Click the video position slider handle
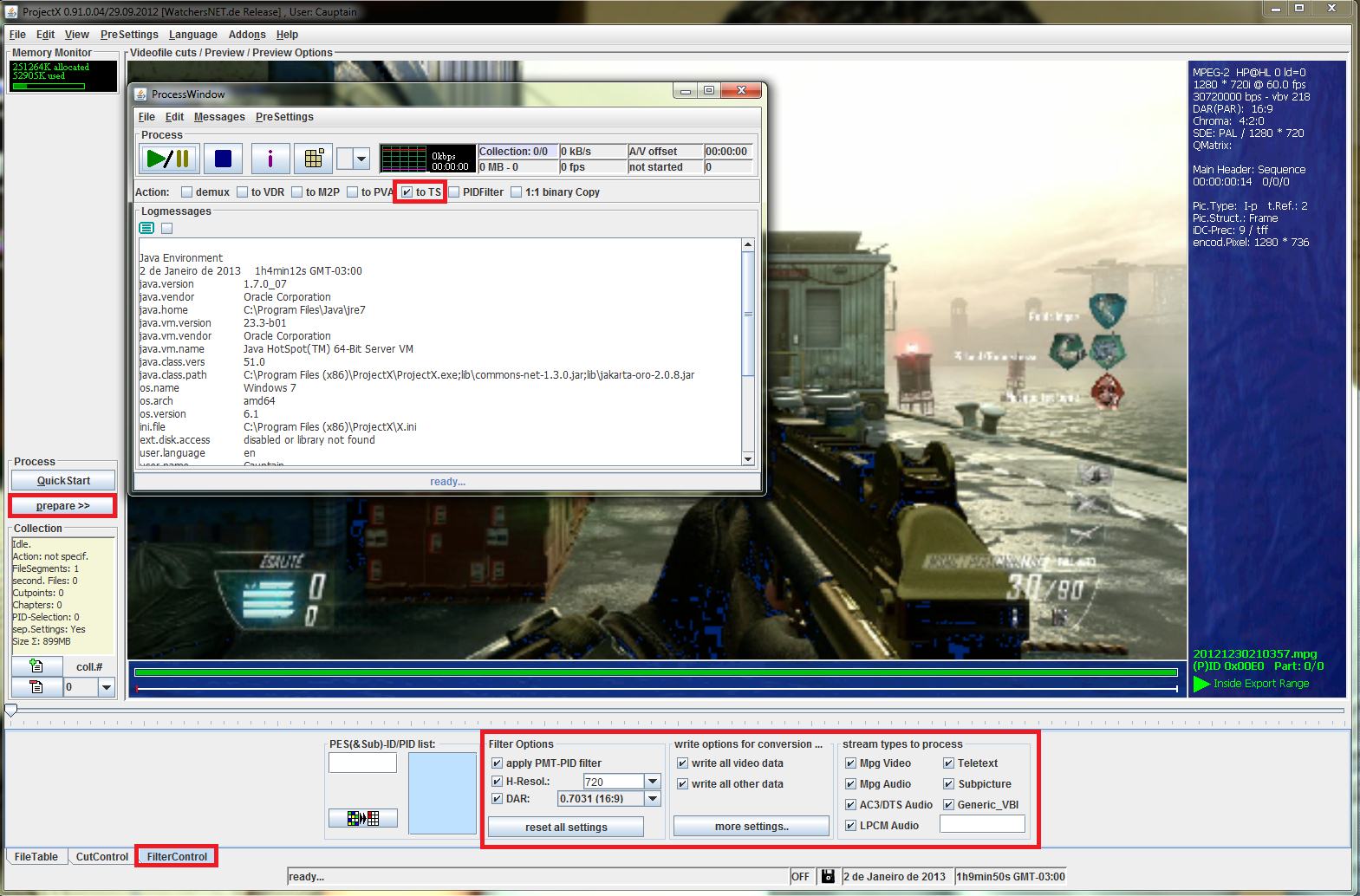 tap(10, 711)
